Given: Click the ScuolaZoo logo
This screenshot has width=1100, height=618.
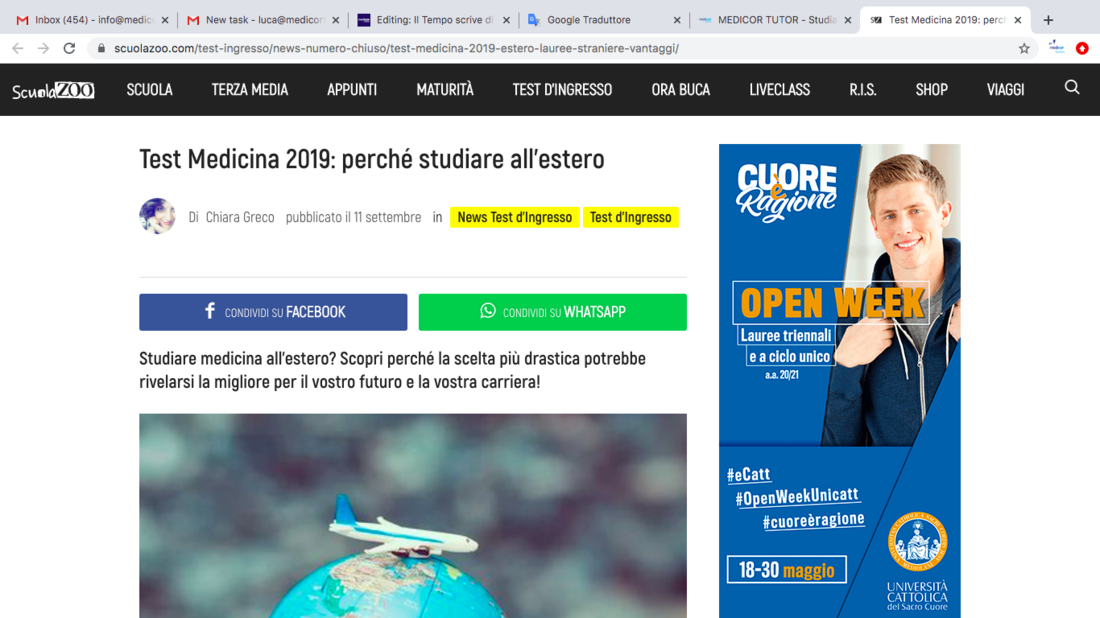Looking at the screenshot, I should tap(53, 90).
